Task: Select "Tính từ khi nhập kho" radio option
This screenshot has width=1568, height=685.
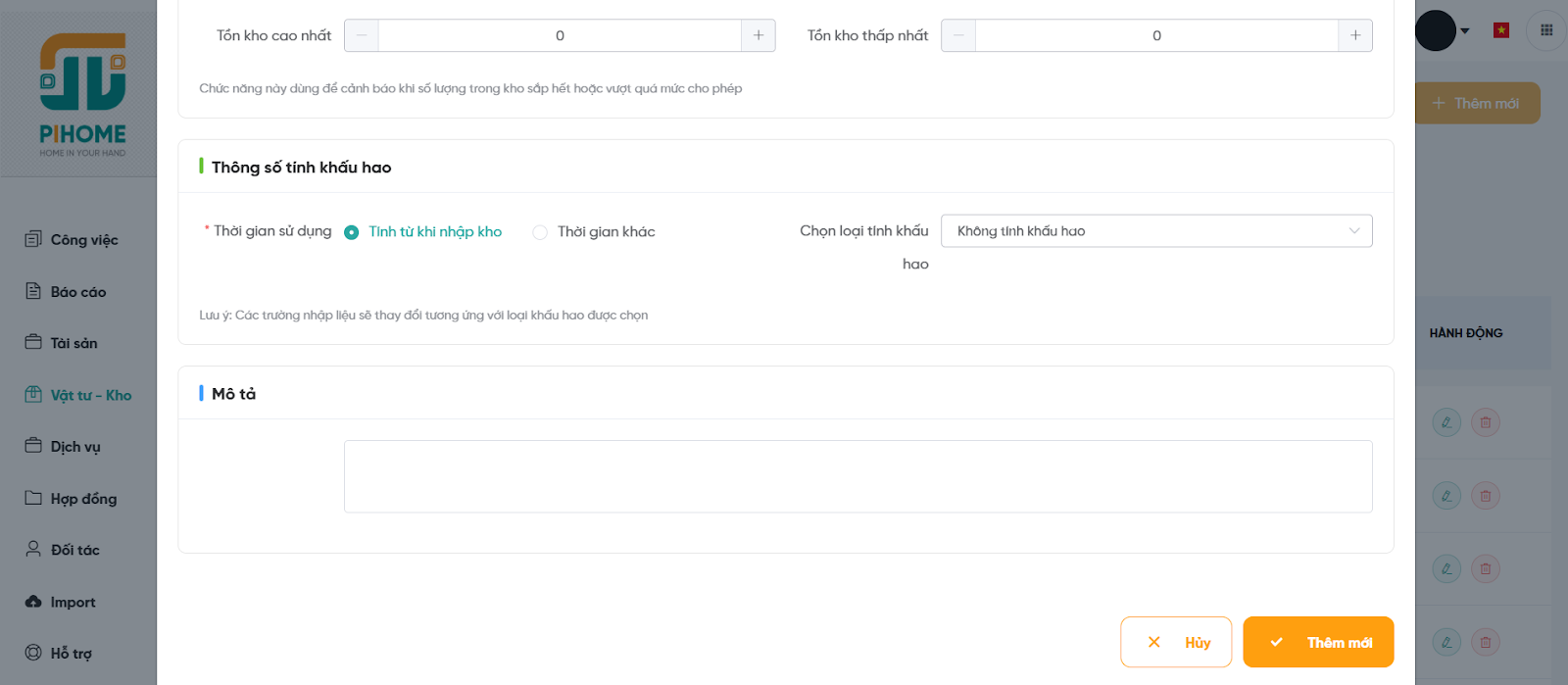Action: point(352,232)
